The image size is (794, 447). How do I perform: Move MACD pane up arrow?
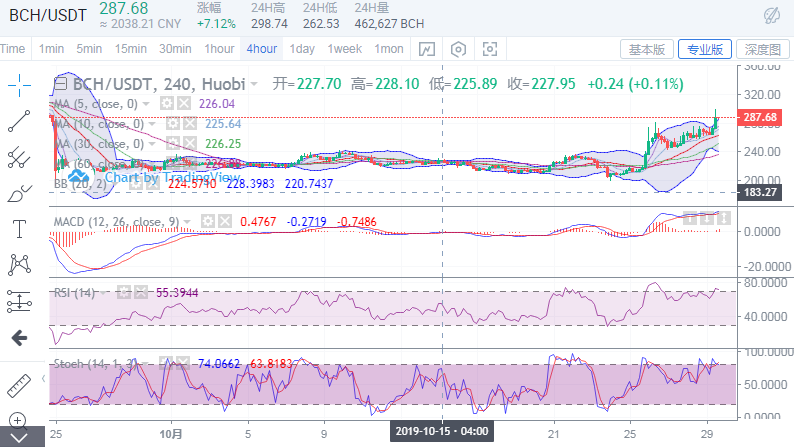point(689,218)
